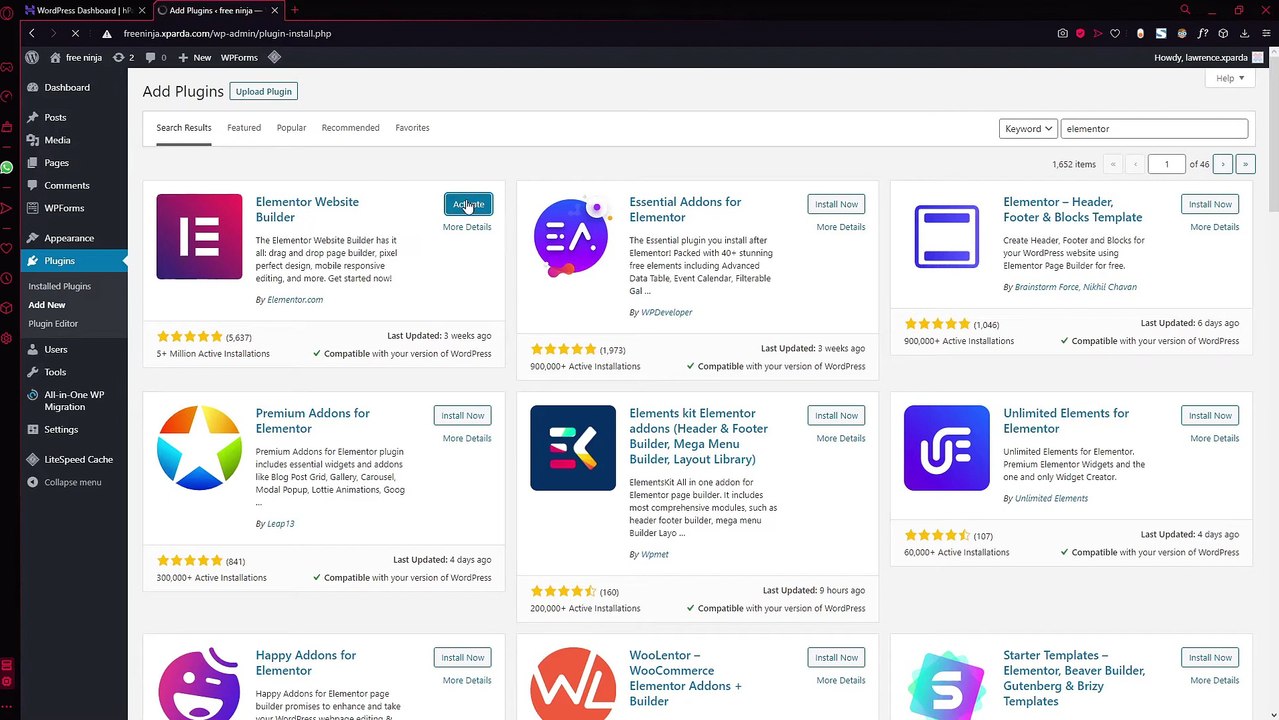
Task: Switch to the Popular tab
Action: [x=291, y=128]
